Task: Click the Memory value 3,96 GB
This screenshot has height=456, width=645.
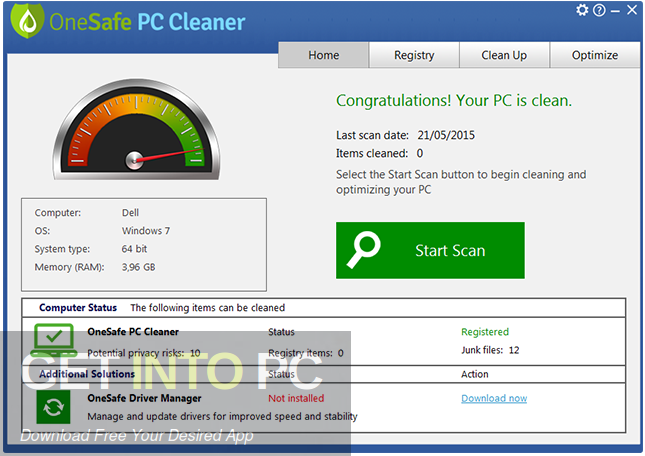Action: (x=138, y=267)
